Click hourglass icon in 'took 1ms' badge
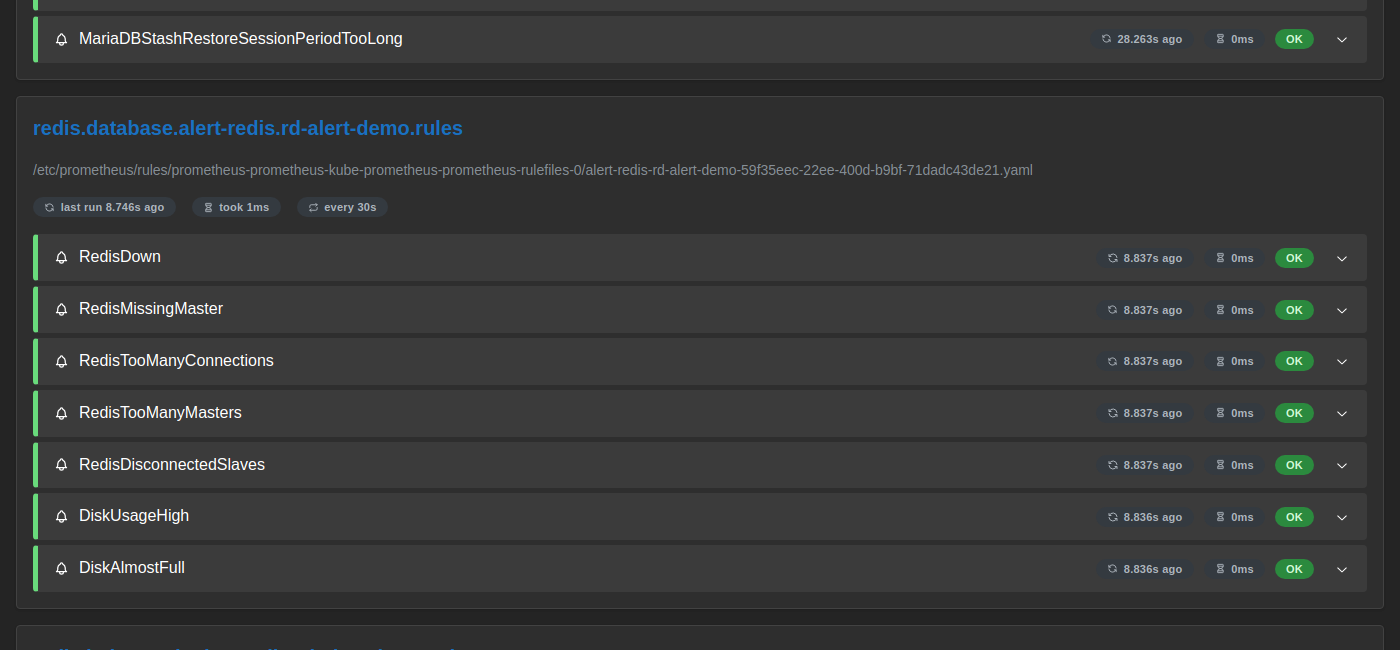The height and width of the screenshot is (650, 1400). click(208, 207)
